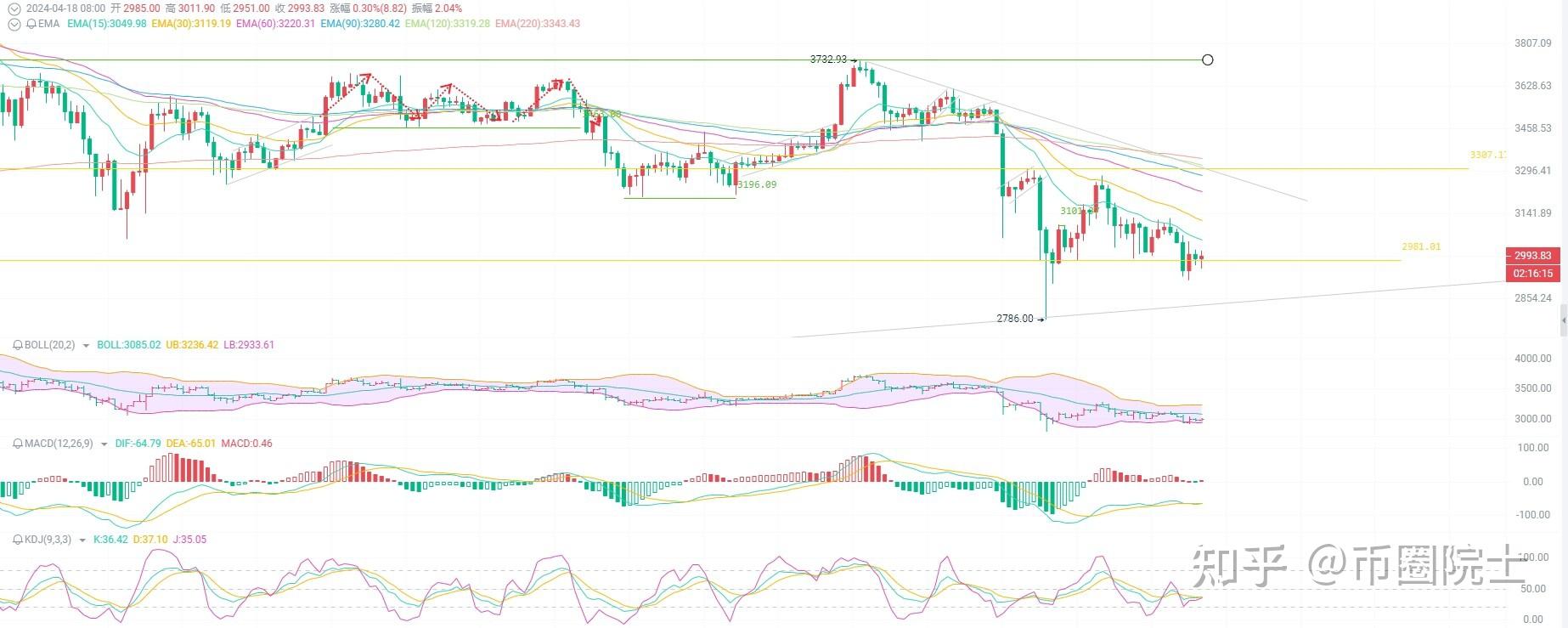The width and height of the screenshot is (1568, 628).
Task: Click the 3196.09 support level label
Action: coord(757,184)
